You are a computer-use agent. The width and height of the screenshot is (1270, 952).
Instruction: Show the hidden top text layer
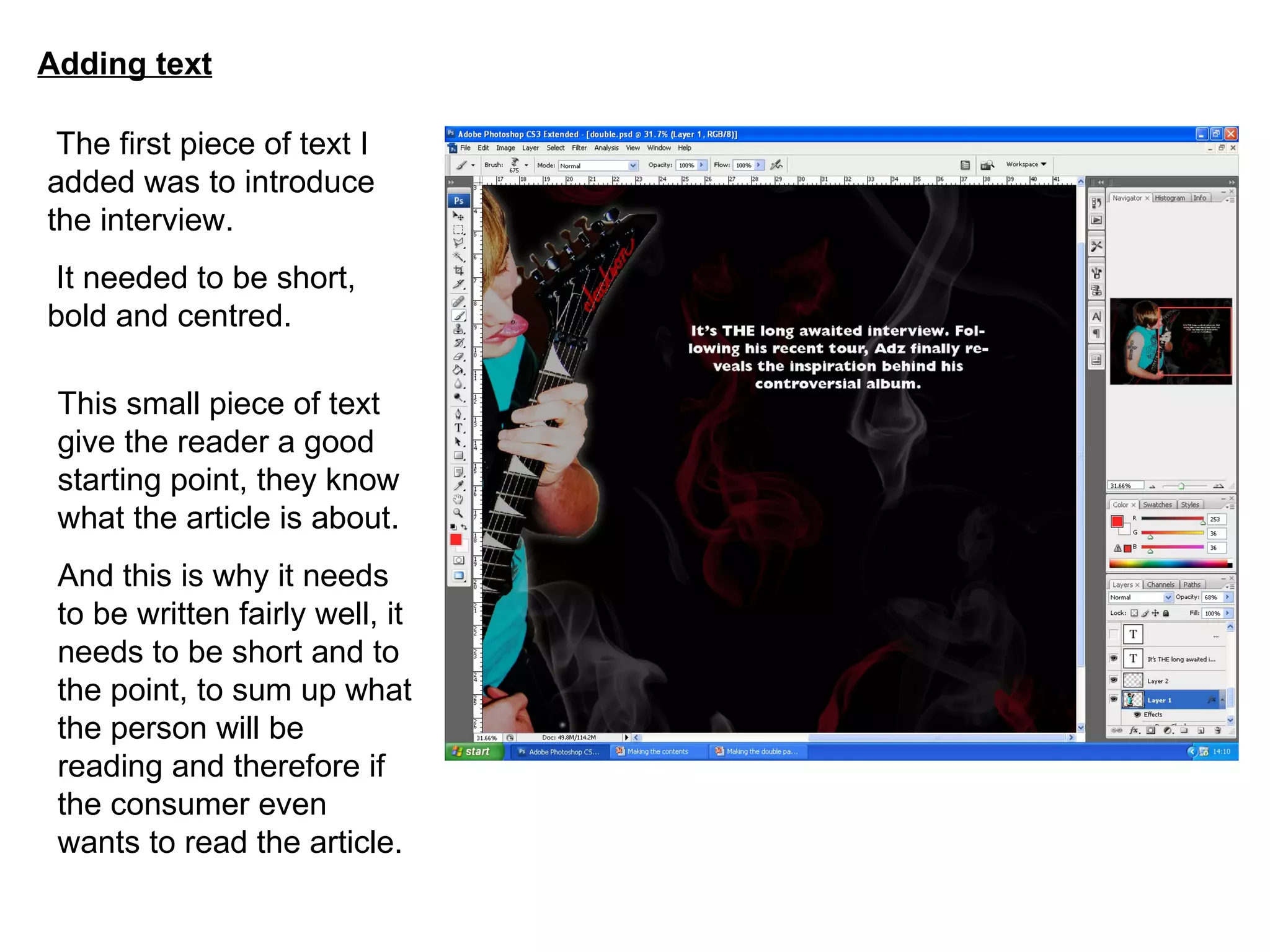tap(1114, 633)
